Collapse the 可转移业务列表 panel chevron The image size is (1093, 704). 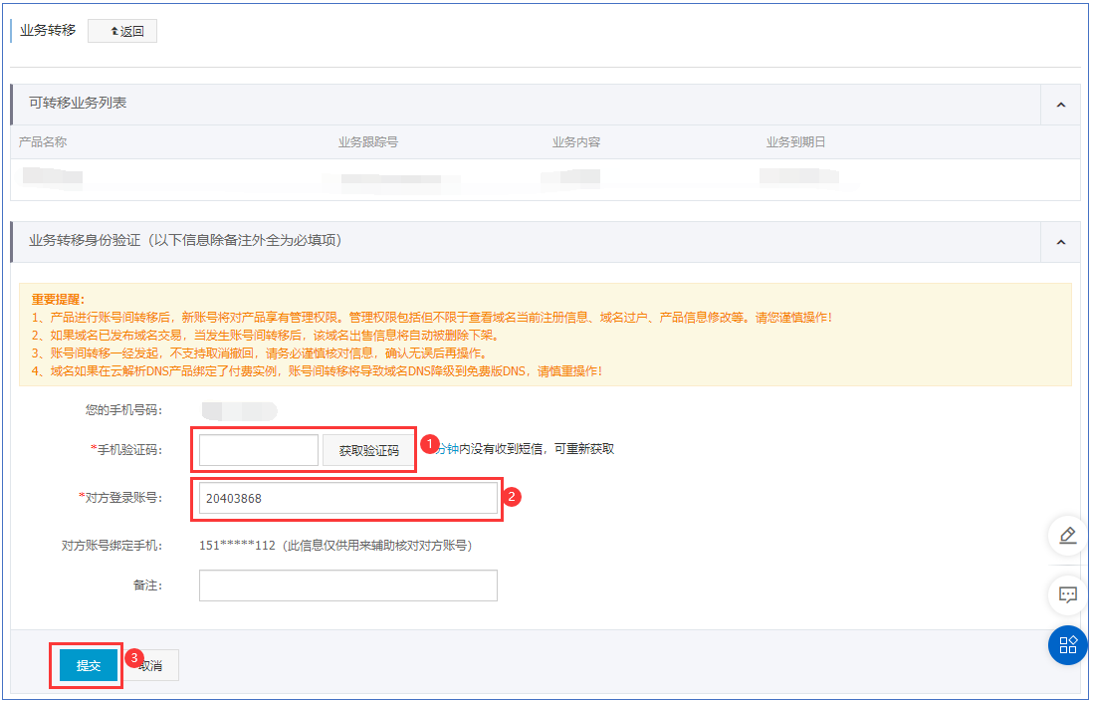tap(1060, 104)
